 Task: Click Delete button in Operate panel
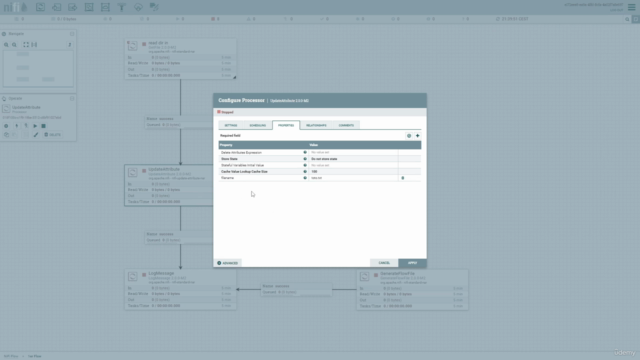pos(53,135)
